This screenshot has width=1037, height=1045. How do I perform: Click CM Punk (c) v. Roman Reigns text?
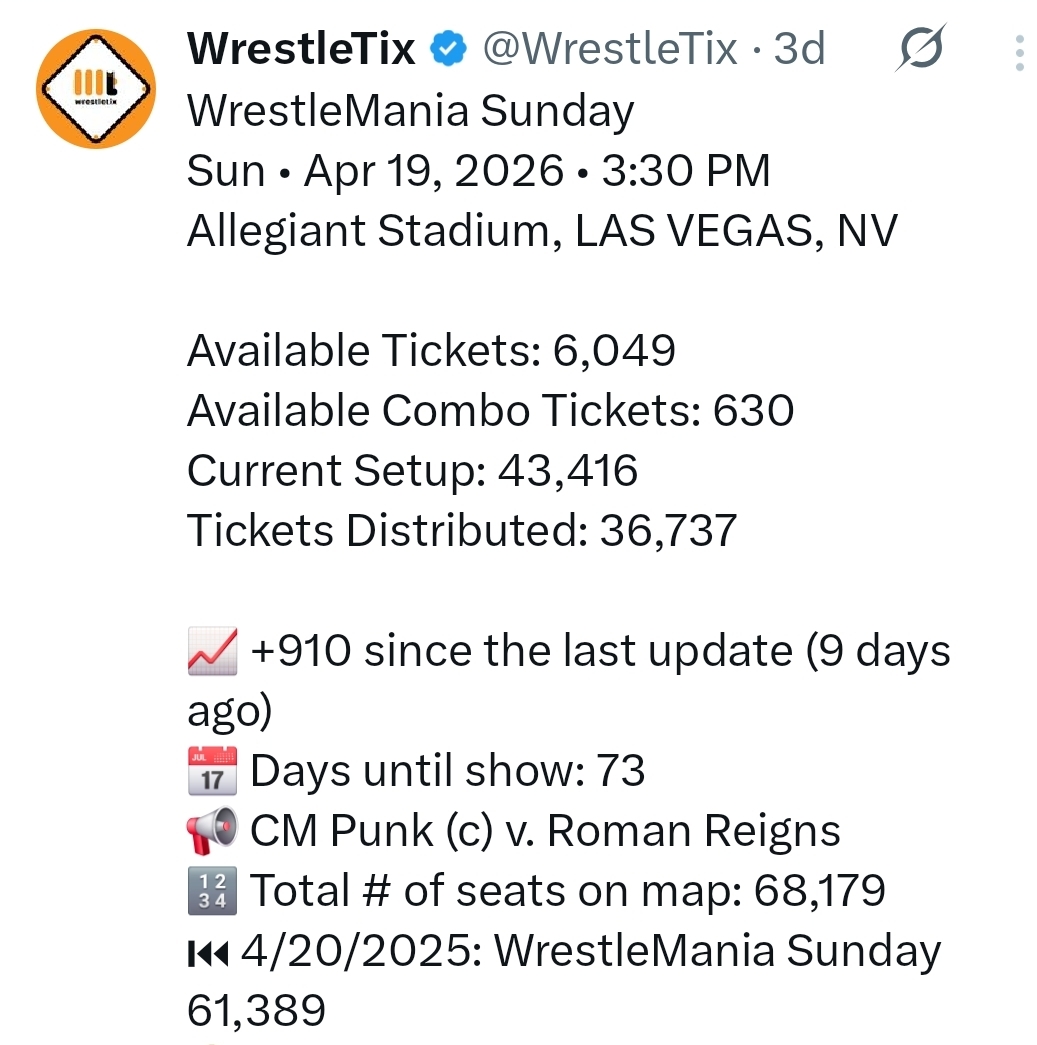(x=545, y=830)
